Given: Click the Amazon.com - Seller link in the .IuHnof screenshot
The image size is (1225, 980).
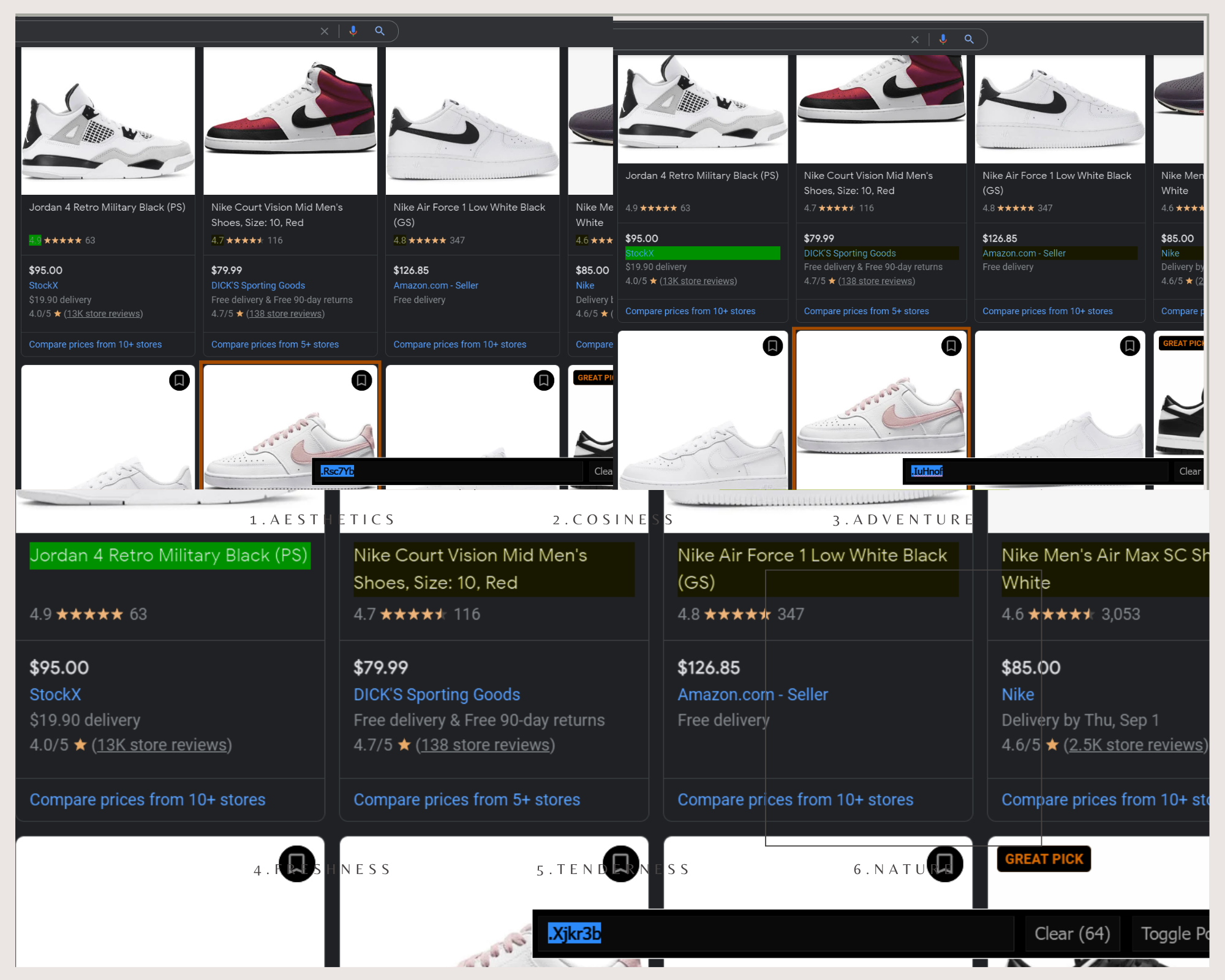Looking at the screenshot, I should point(1024,253).
